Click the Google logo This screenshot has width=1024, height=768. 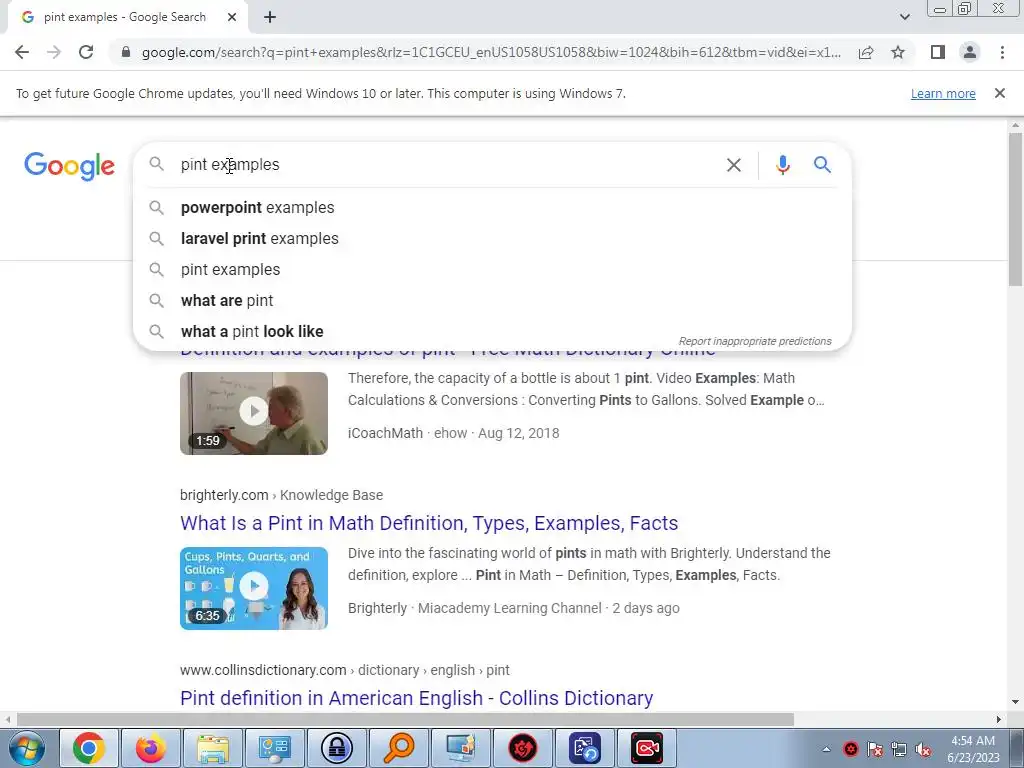69,166
